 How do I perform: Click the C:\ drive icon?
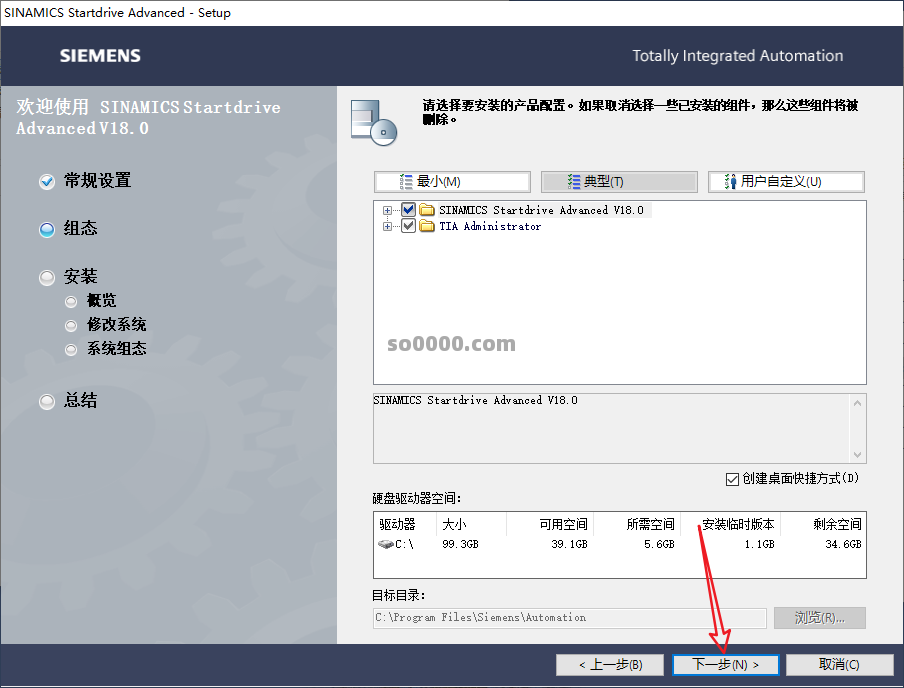point(386,544)
